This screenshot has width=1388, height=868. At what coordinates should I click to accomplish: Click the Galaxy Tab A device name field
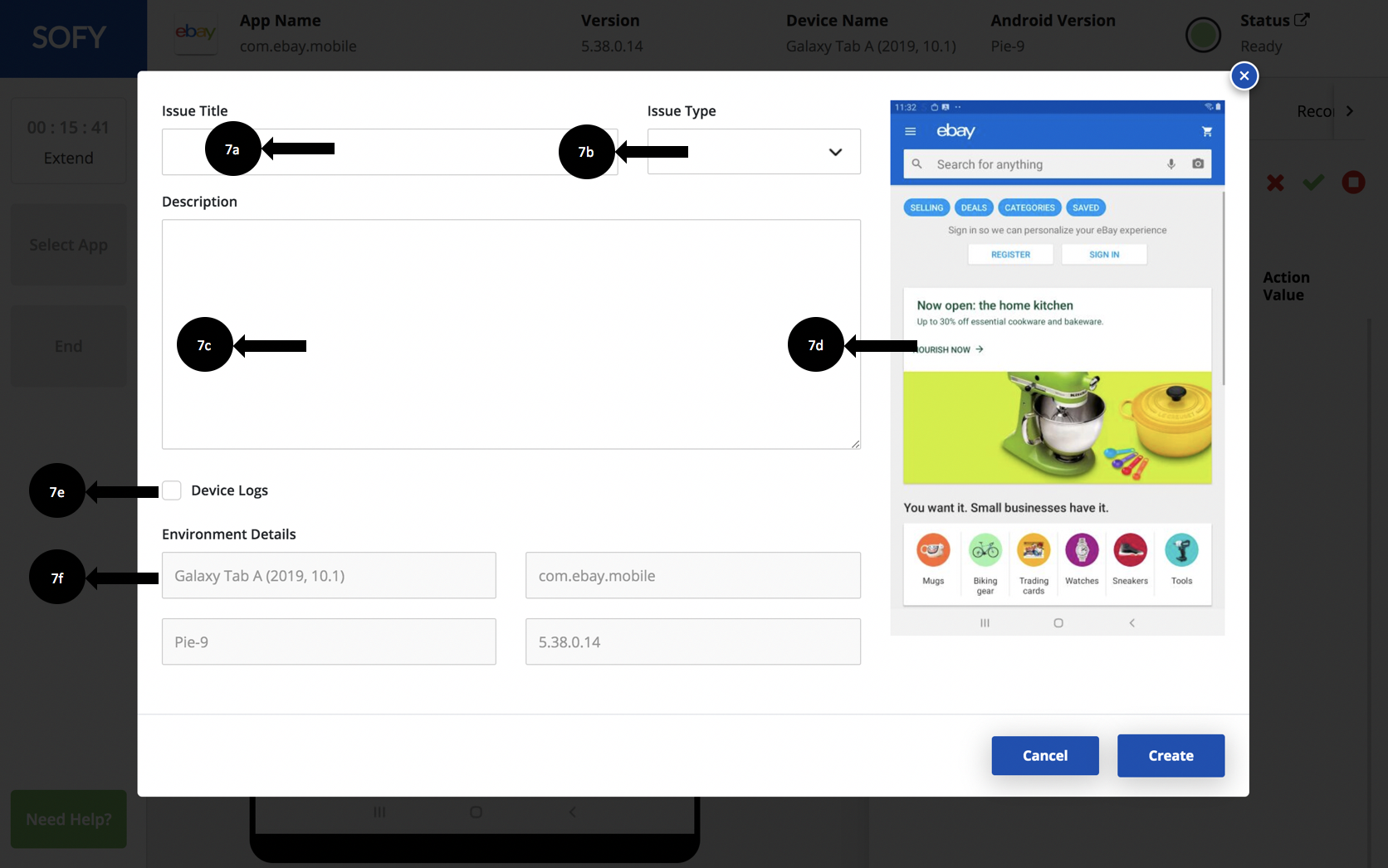329,575
